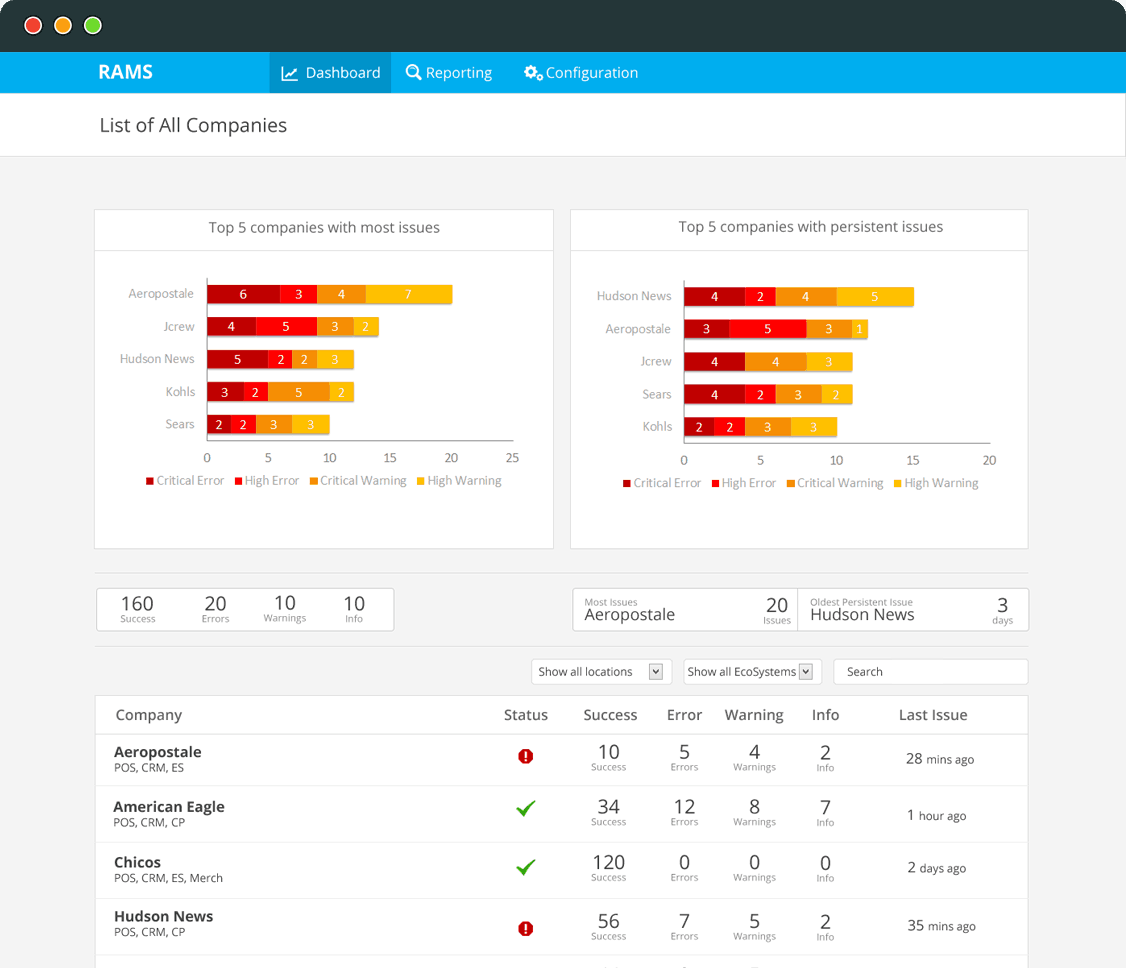
Task: Click Chicos' green checkmark status icon
Action: [x=526, y=867]
